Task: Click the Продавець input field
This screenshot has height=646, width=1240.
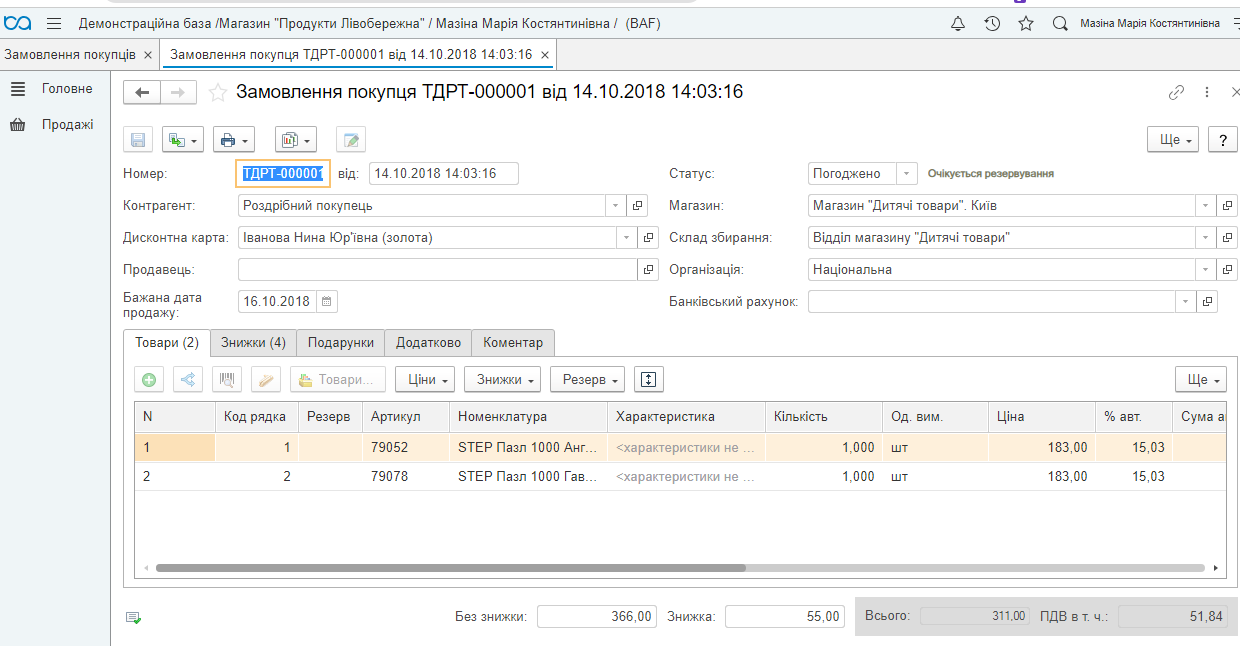Action: [x=437, y=270]
